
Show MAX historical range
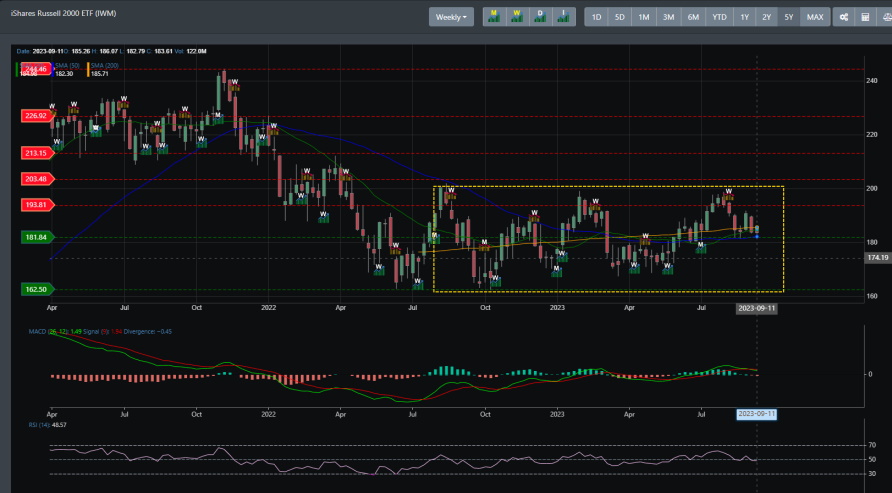pyautogui.click(x=815, y=17)
